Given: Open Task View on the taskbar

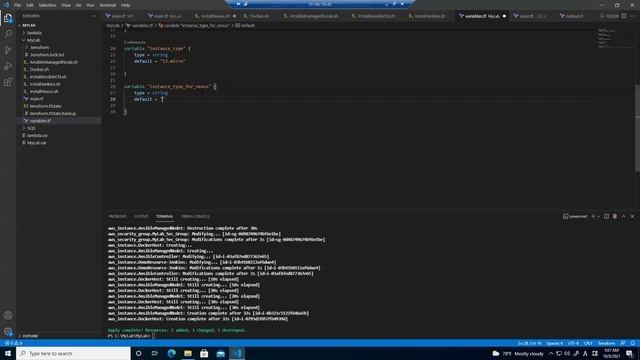Looking at the screenshot, I should [x=155, y=353].
